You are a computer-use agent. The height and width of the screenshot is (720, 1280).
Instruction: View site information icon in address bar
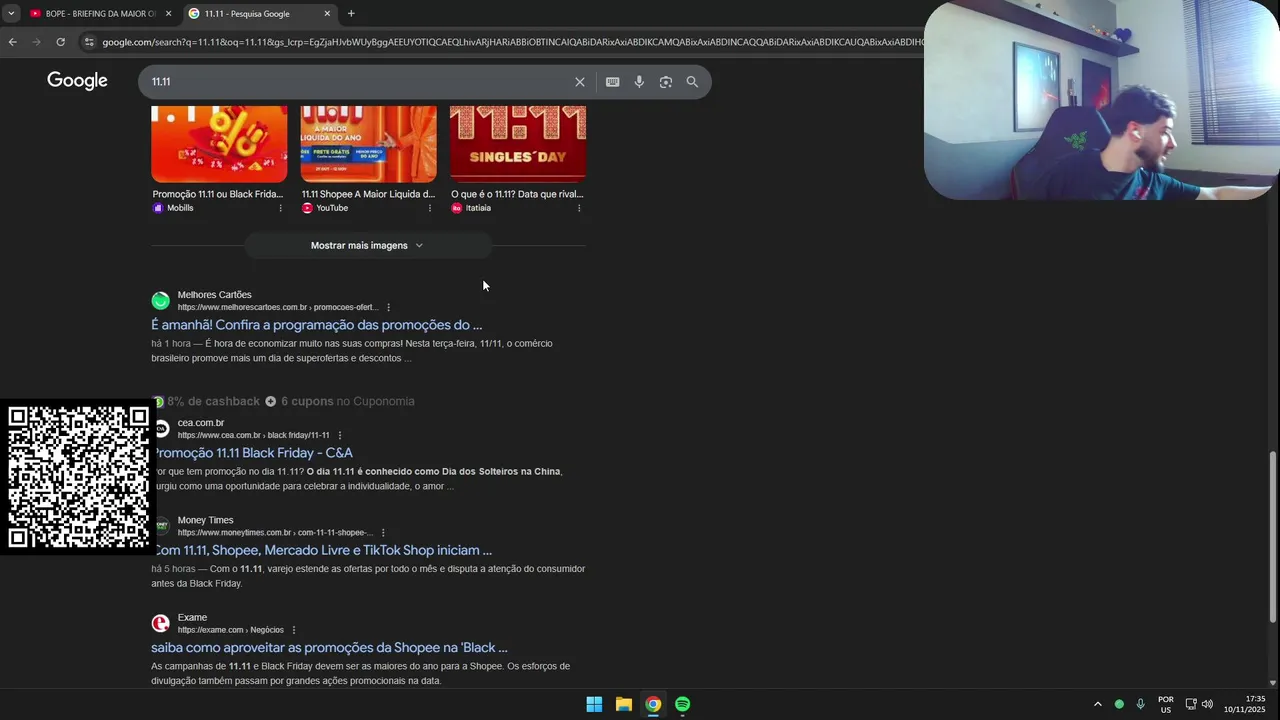point(89,42)
